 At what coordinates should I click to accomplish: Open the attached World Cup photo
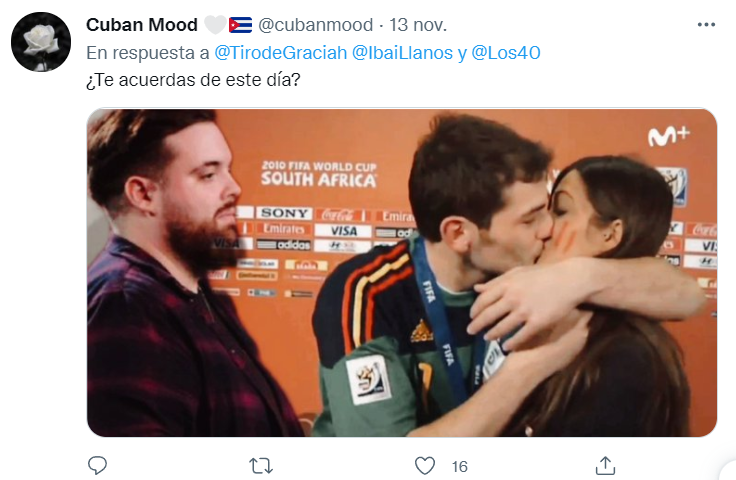[402, 273]
